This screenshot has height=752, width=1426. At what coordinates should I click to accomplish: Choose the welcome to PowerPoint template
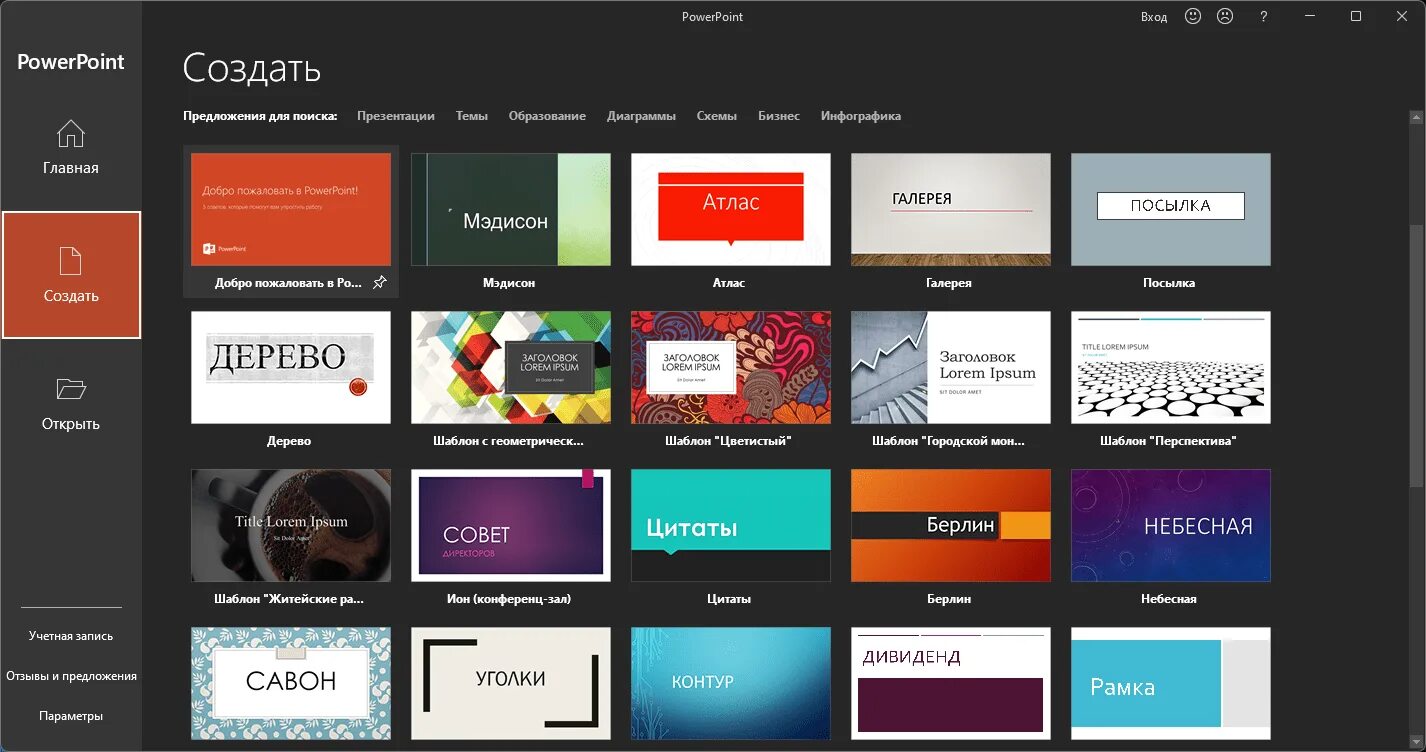[x=291, y=209]
